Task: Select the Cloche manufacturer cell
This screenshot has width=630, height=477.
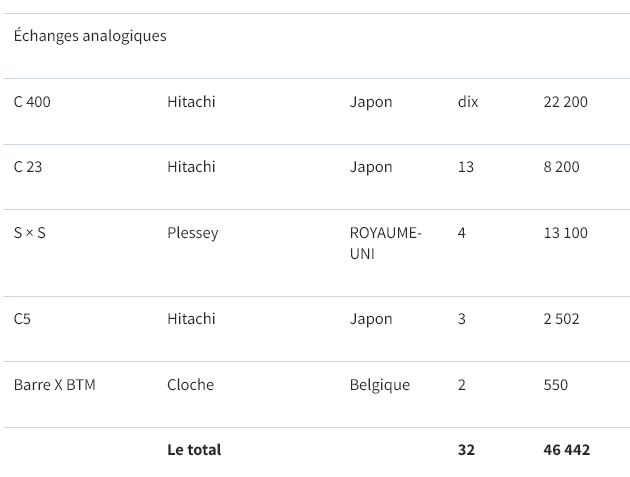Action: [190, 385]
